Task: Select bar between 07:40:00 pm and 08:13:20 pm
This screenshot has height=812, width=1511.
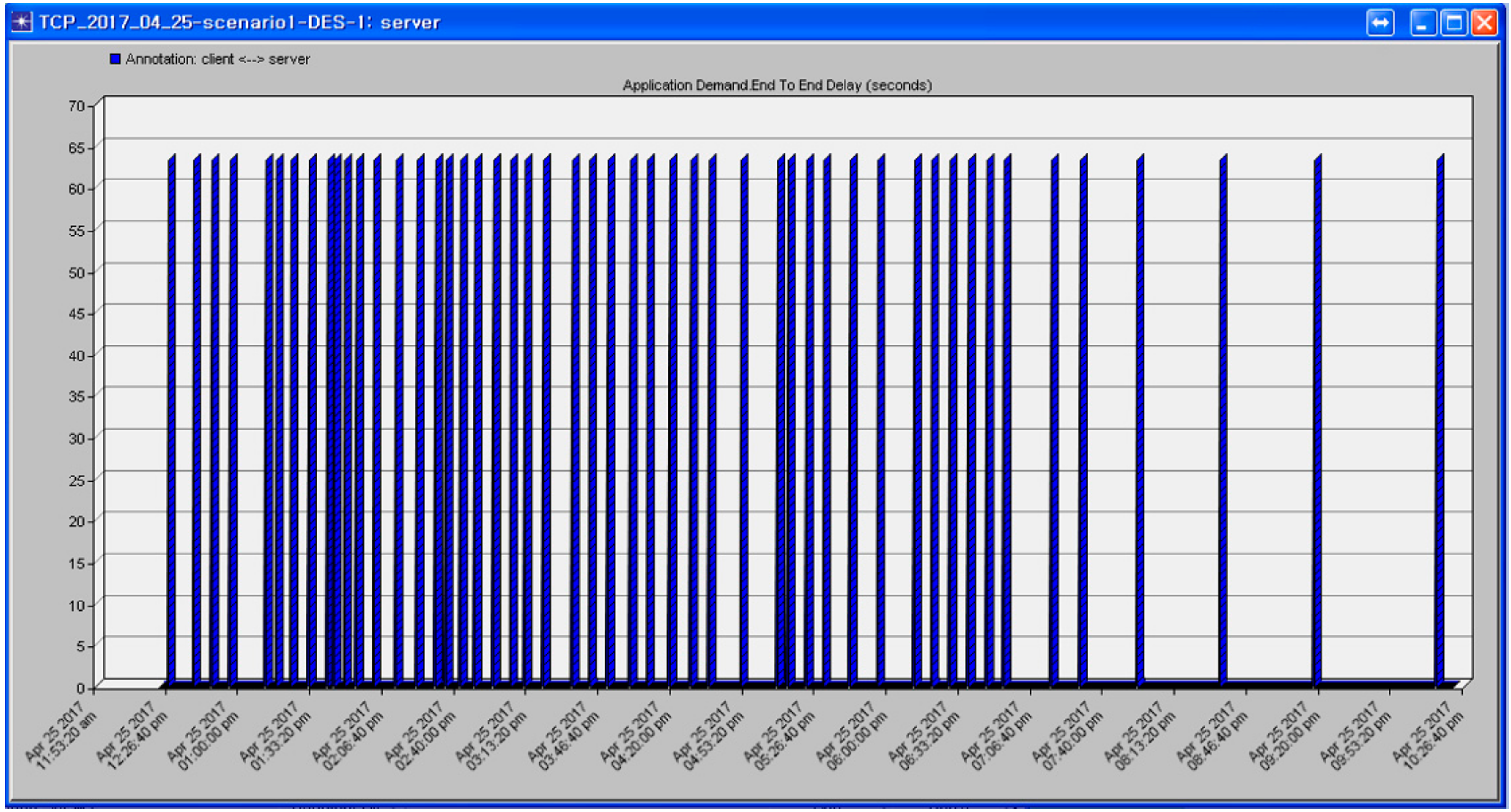Action: [x=1140, y=410]
